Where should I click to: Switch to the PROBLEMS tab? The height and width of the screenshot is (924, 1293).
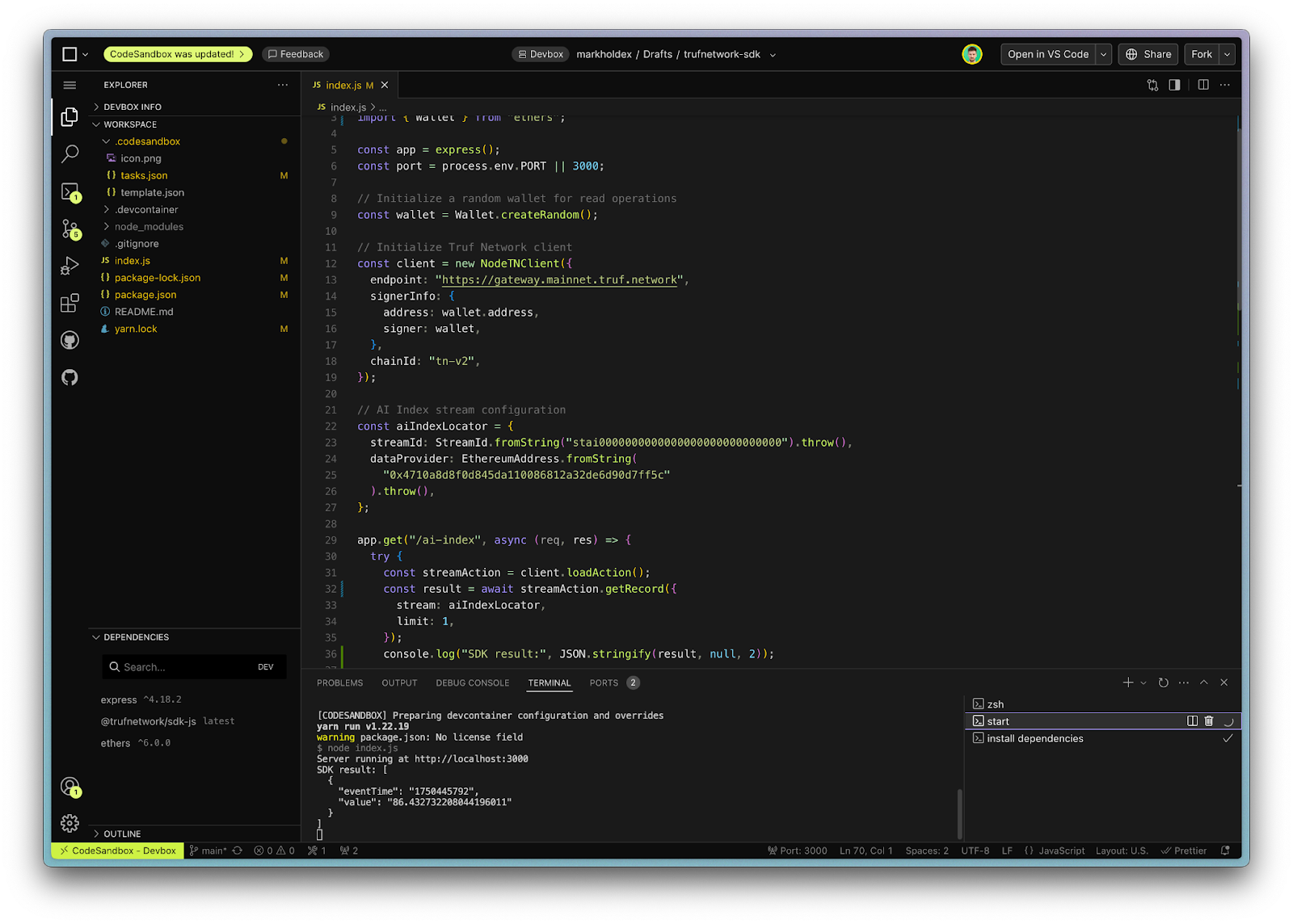coord(339,683)
